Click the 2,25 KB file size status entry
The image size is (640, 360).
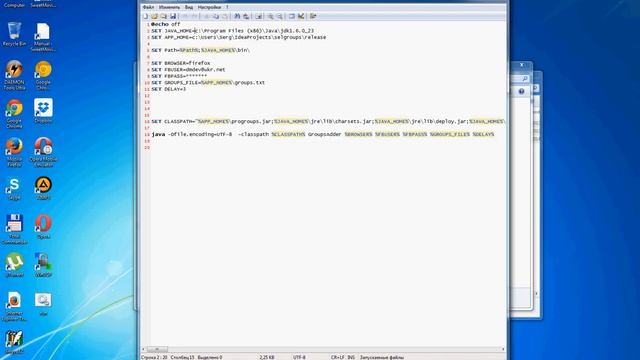tap(267, 357)
